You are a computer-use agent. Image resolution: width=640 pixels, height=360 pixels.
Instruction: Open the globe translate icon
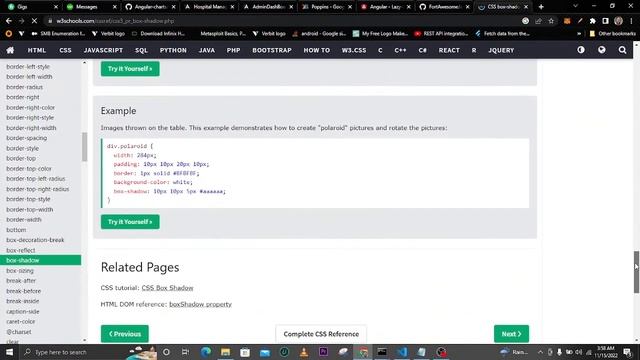click(602, 50)
